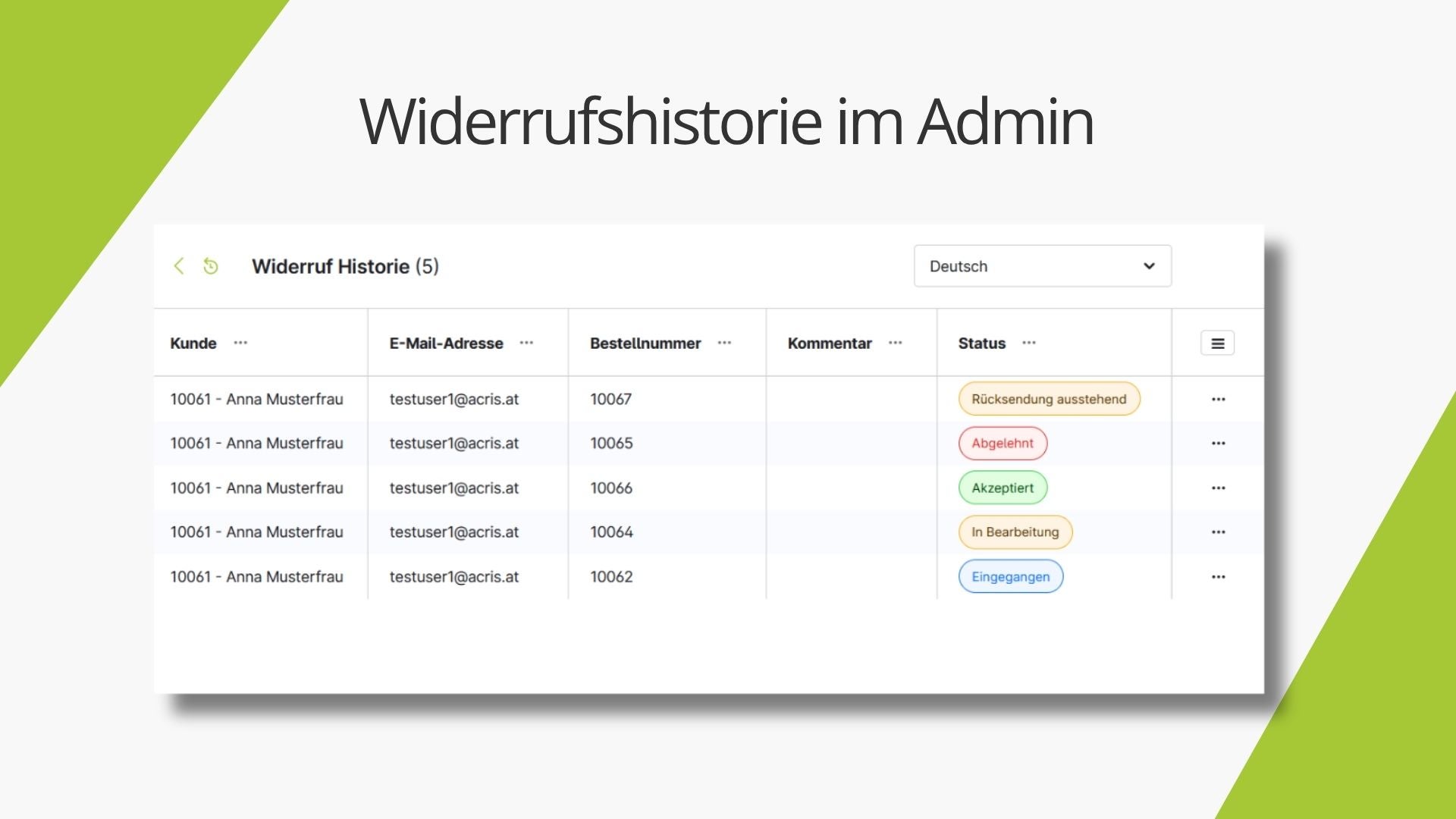
Task: Sort by the E-Mail-Adresse column header
Action: [446, 344]
